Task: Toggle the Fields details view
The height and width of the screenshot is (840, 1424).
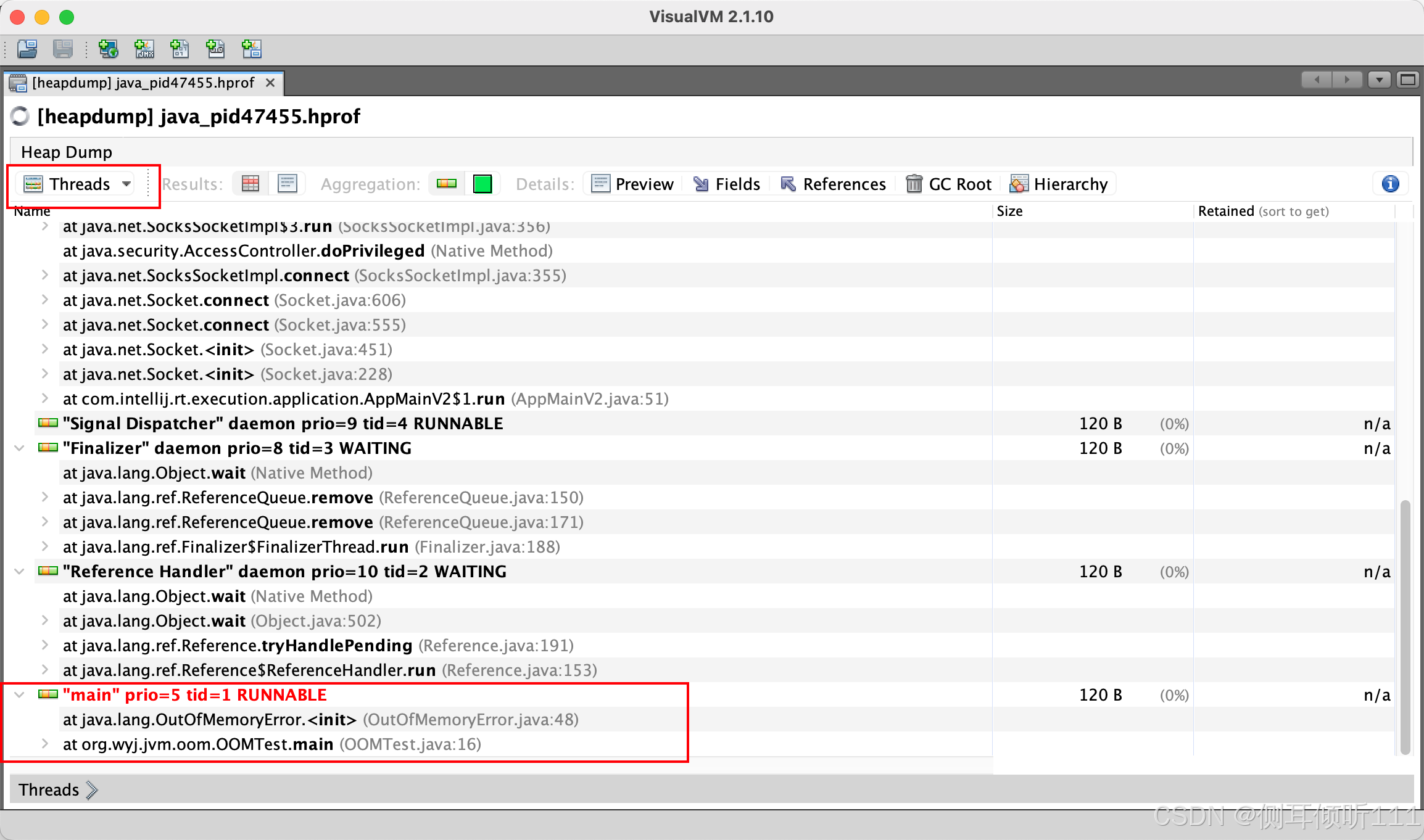Action: [727, 184]
